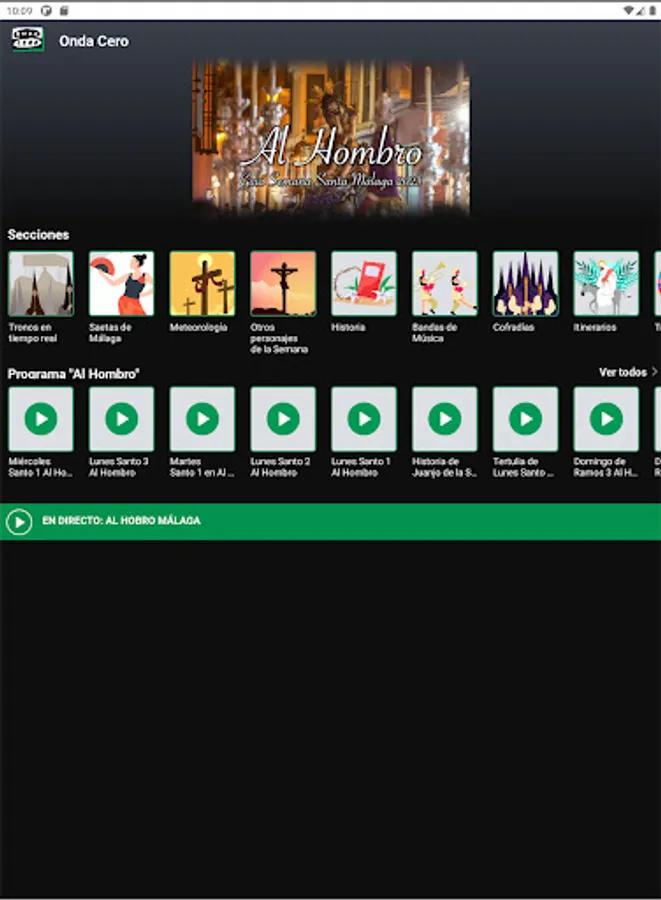Tap the Historia label text

point(348,327)
